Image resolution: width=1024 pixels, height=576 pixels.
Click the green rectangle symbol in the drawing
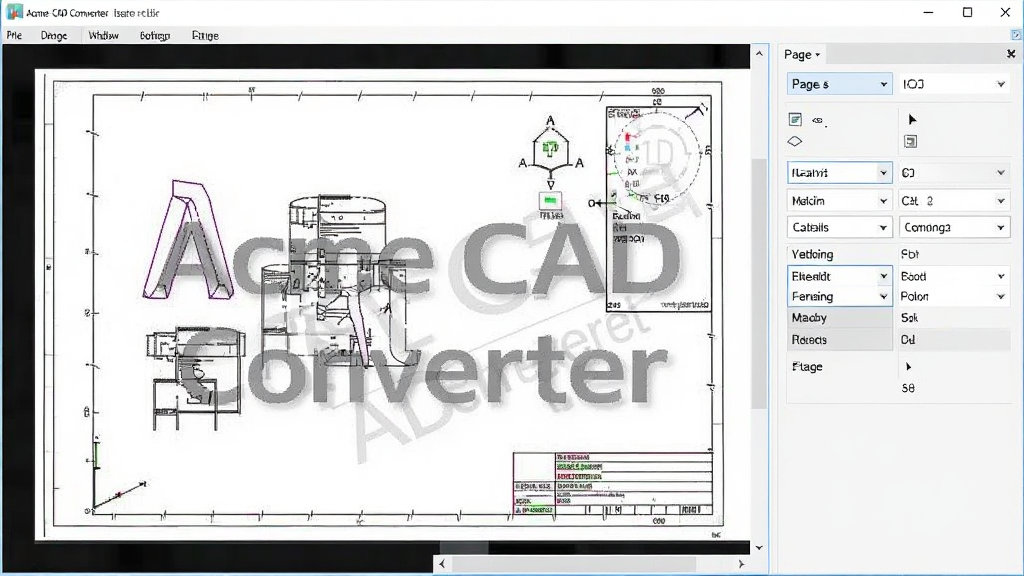[x=550, y=200]
